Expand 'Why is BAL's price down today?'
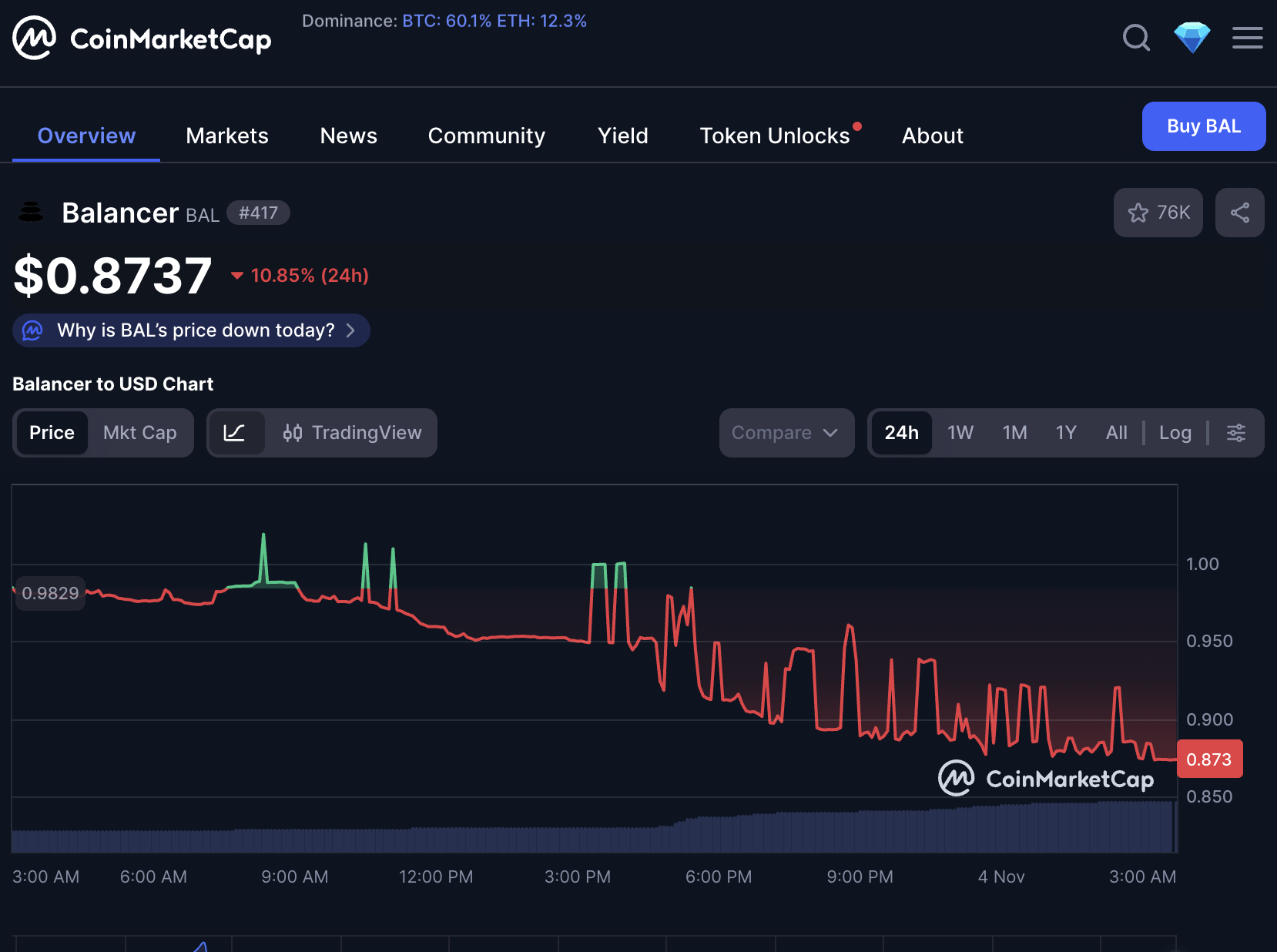 pos(191,330)
